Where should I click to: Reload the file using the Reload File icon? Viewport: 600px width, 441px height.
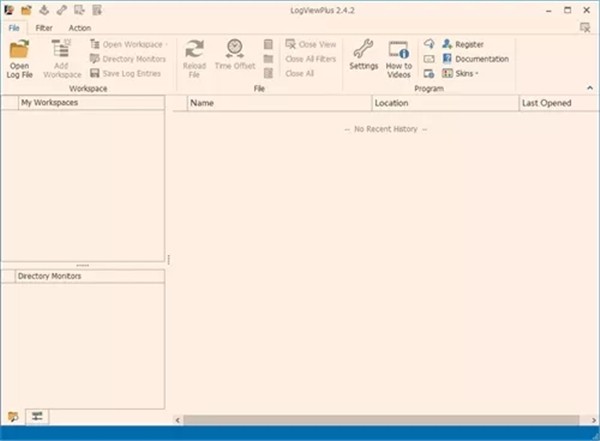coord(194,59)
